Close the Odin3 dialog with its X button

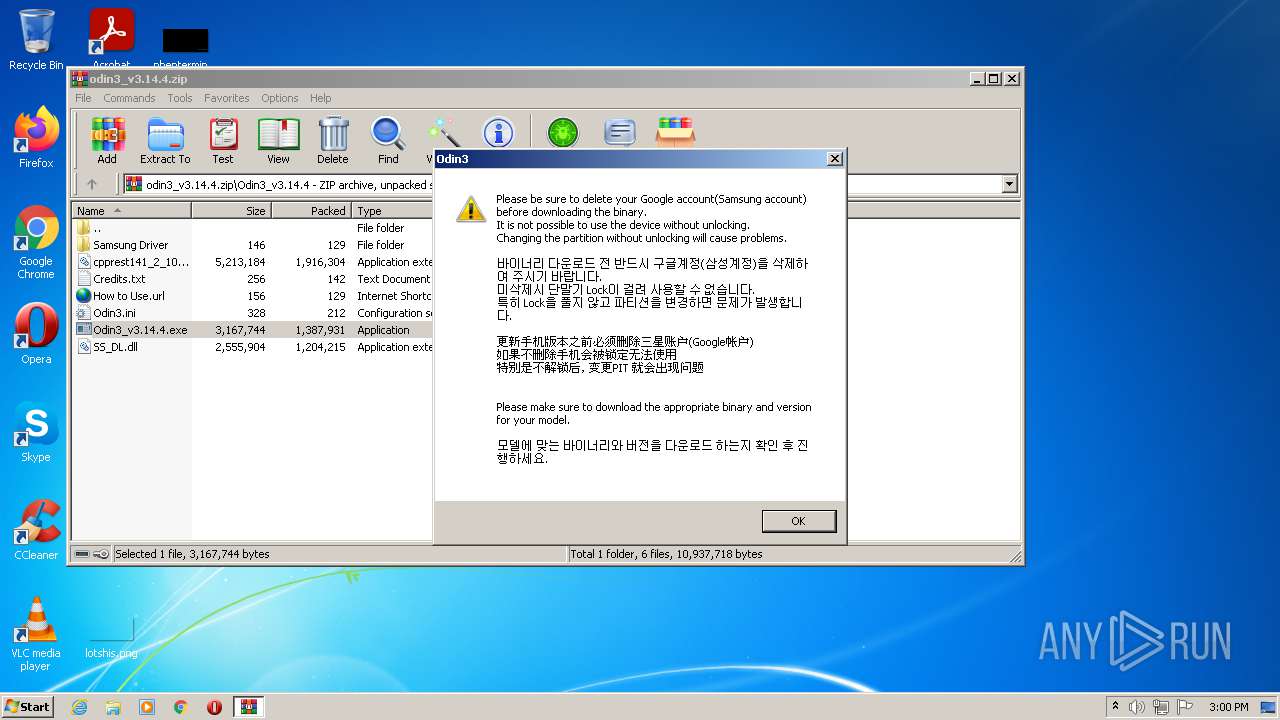(835, 159)
